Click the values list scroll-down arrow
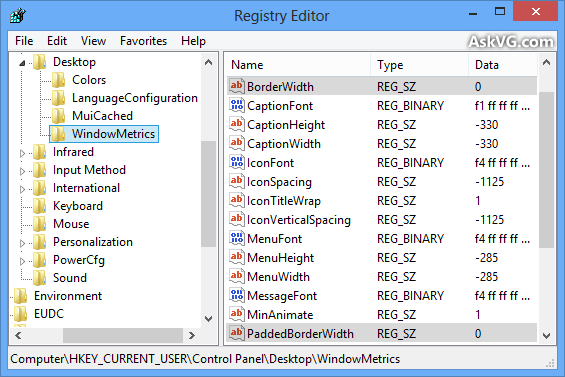The width and height of the screenshot is (565, 377). point(546,336)
